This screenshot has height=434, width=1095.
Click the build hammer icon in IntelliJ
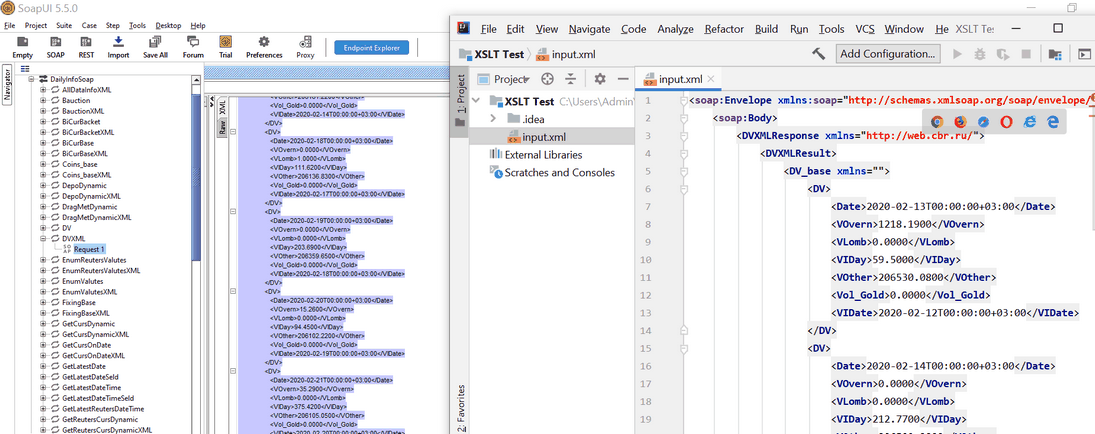[x=818, y=53]
